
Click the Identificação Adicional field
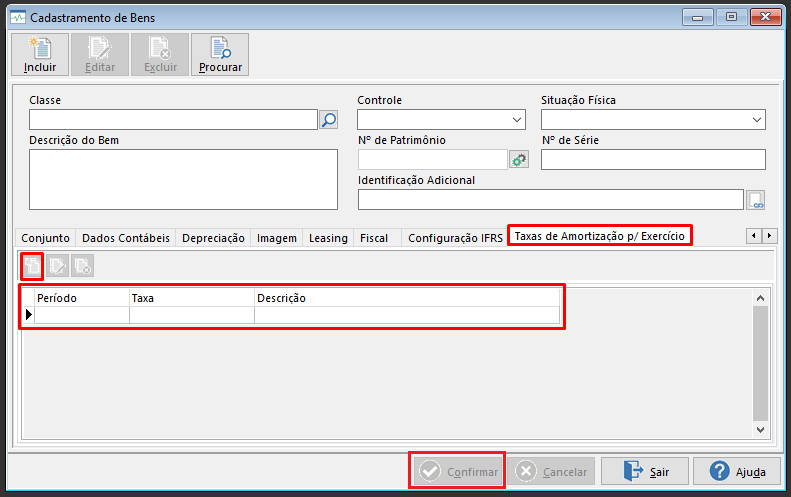tap(550, 200)
